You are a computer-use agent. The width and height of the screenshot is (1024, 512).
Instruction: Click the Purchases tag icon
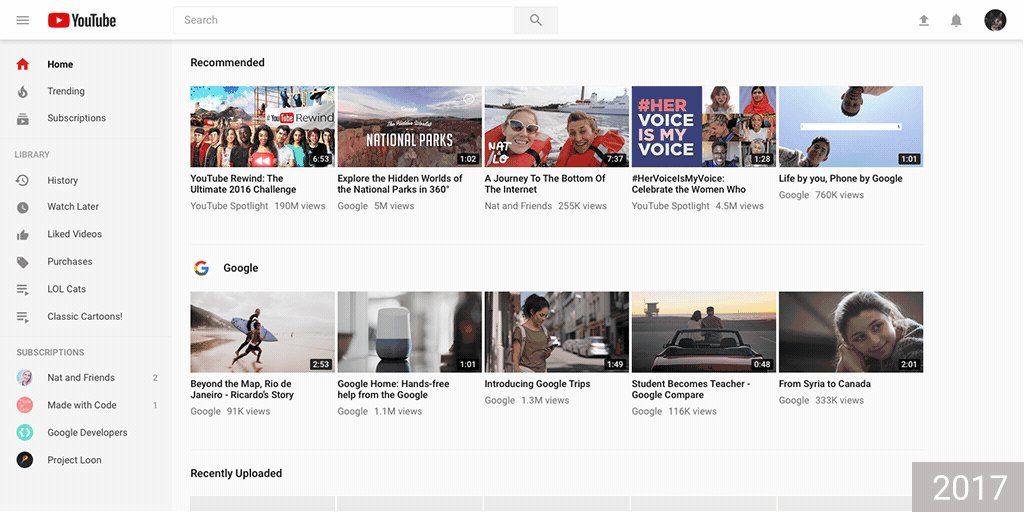coord(23,263)
